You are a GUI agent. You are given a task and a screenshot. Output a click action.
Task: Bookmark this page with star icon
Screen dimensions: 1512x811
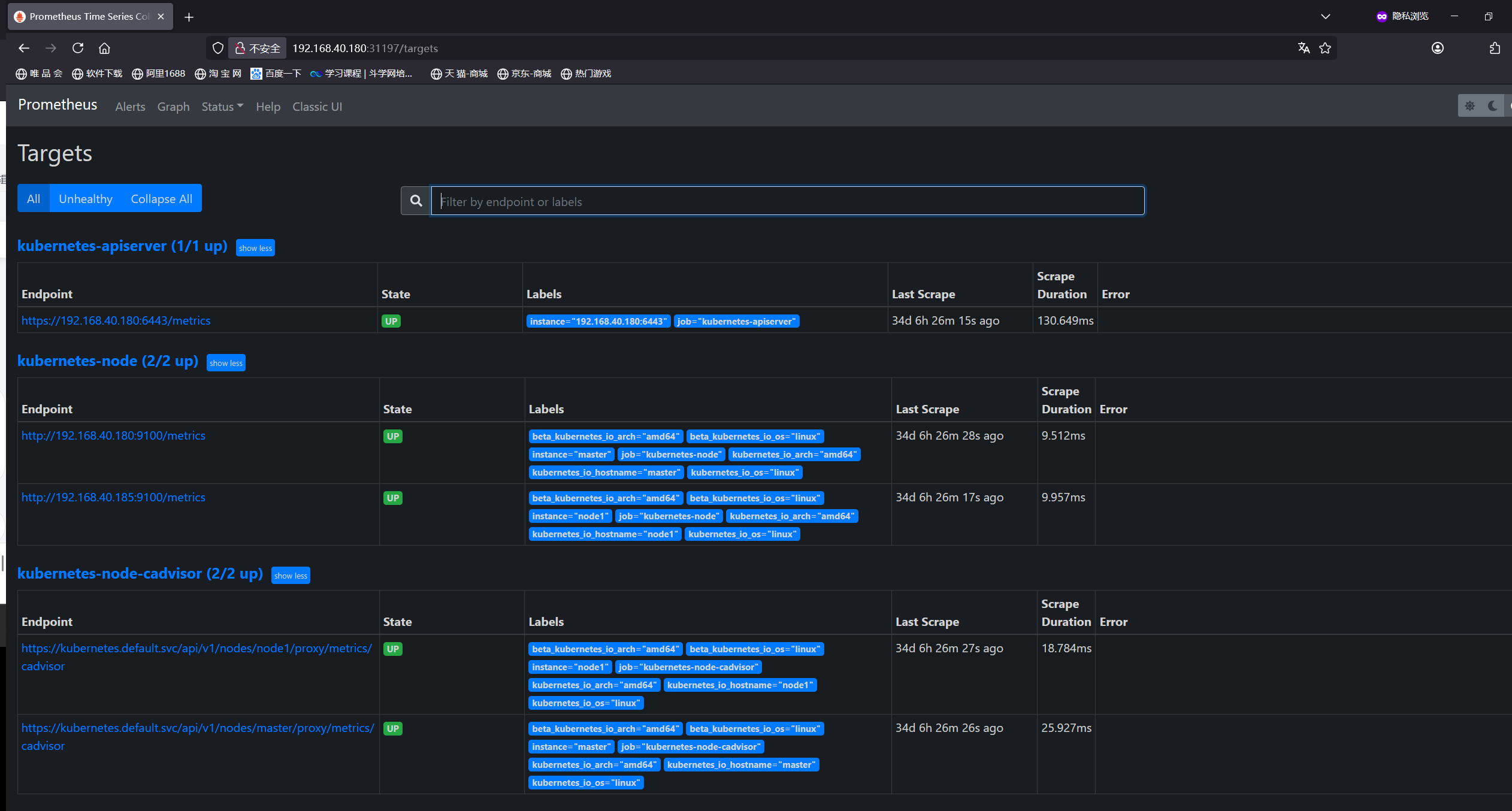click(1325, 48)
